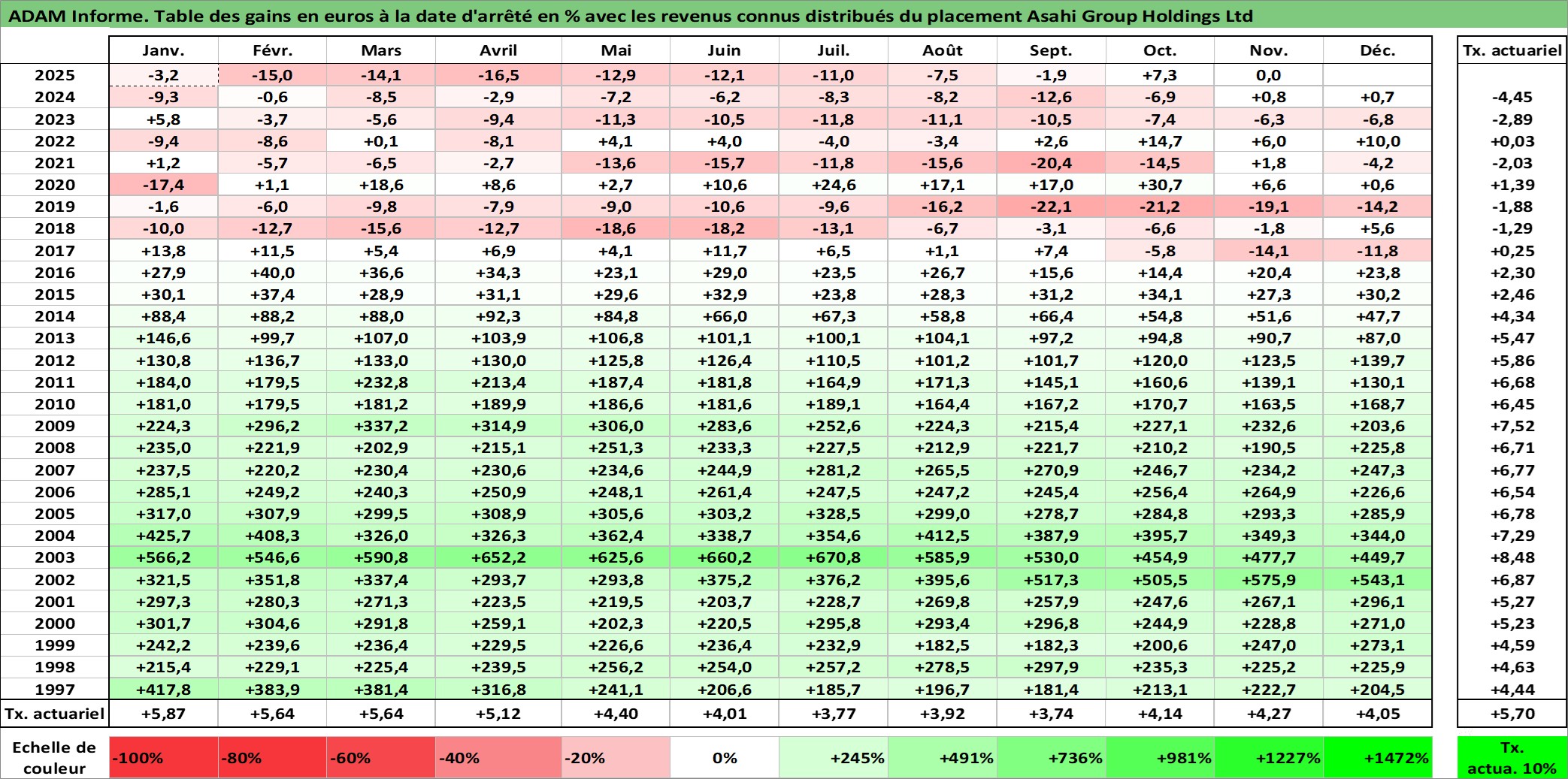Select the -80% color scale swatch

pyautogui.click(x=272, y=757)
